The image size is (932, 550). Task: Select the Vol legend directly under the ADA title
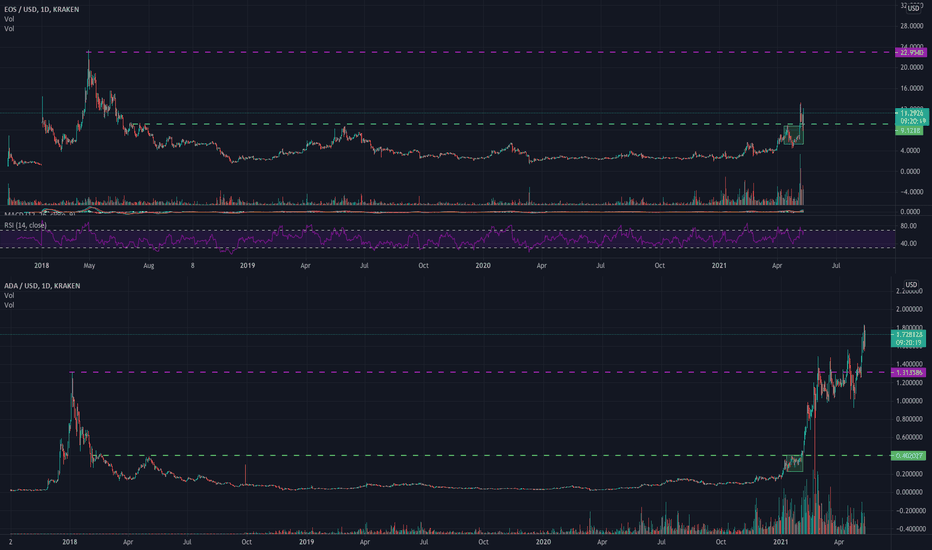(x=9, y=296)
